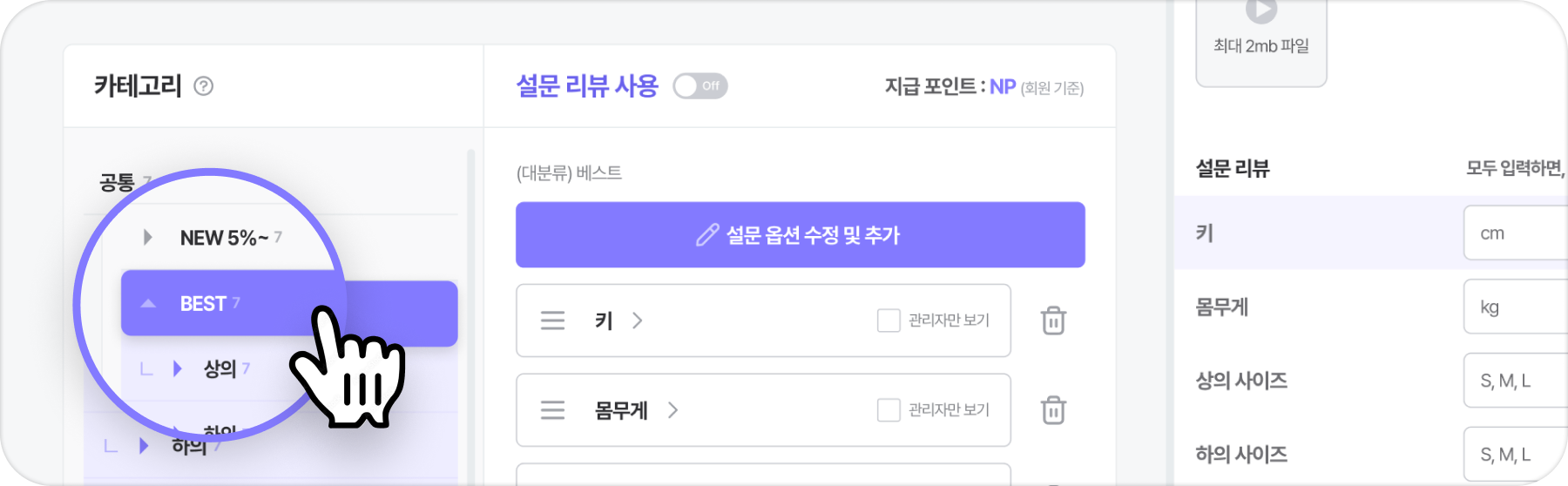Open the 몸무게 option chevron
1568x486 pixels.
pos(672,409)
